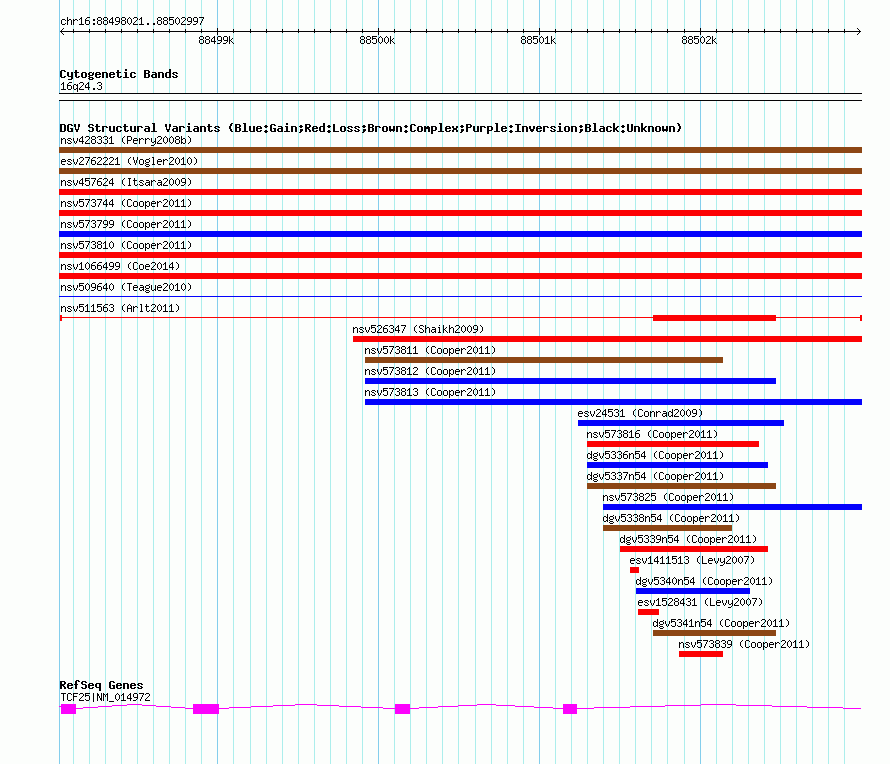This screenshot has height=764, width=890.
Task: Click the brown dgv5338n54 bar
Action: 668,528
